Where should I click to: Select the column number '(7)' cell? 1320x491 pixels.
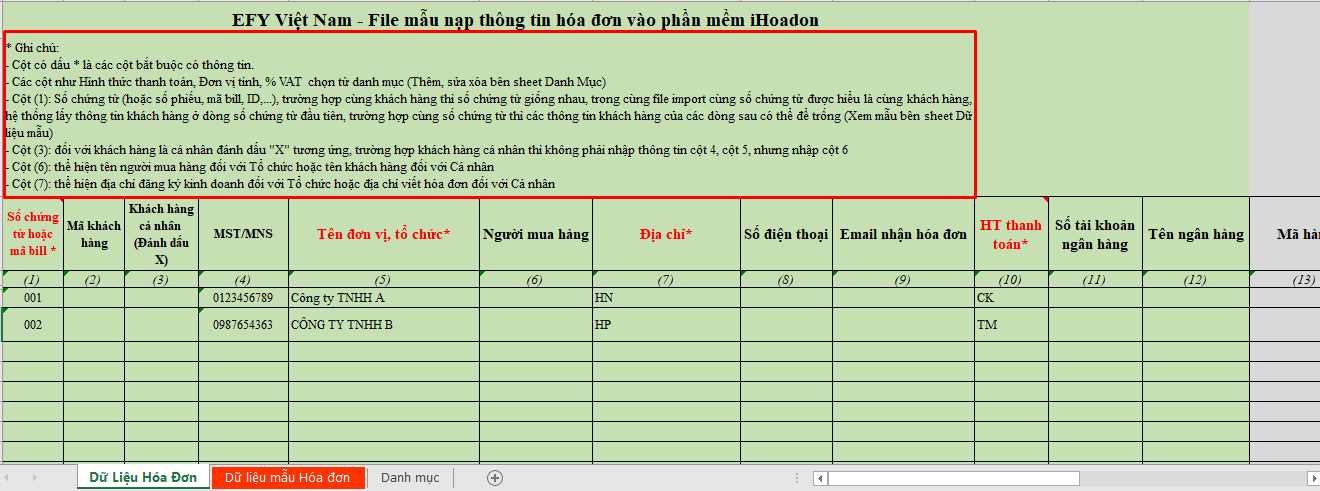[666, 279]
